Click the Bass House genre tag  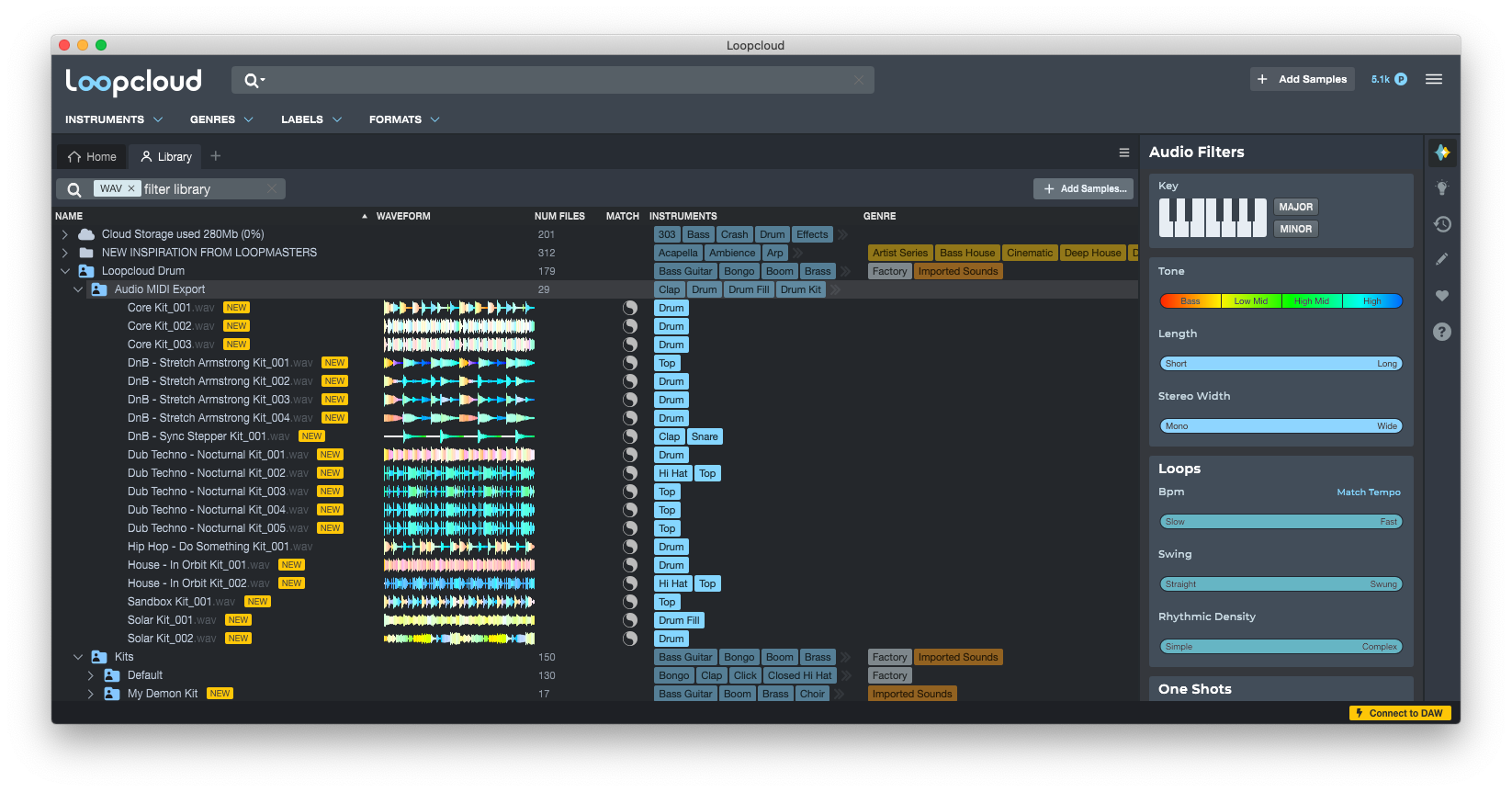[967, 253]
